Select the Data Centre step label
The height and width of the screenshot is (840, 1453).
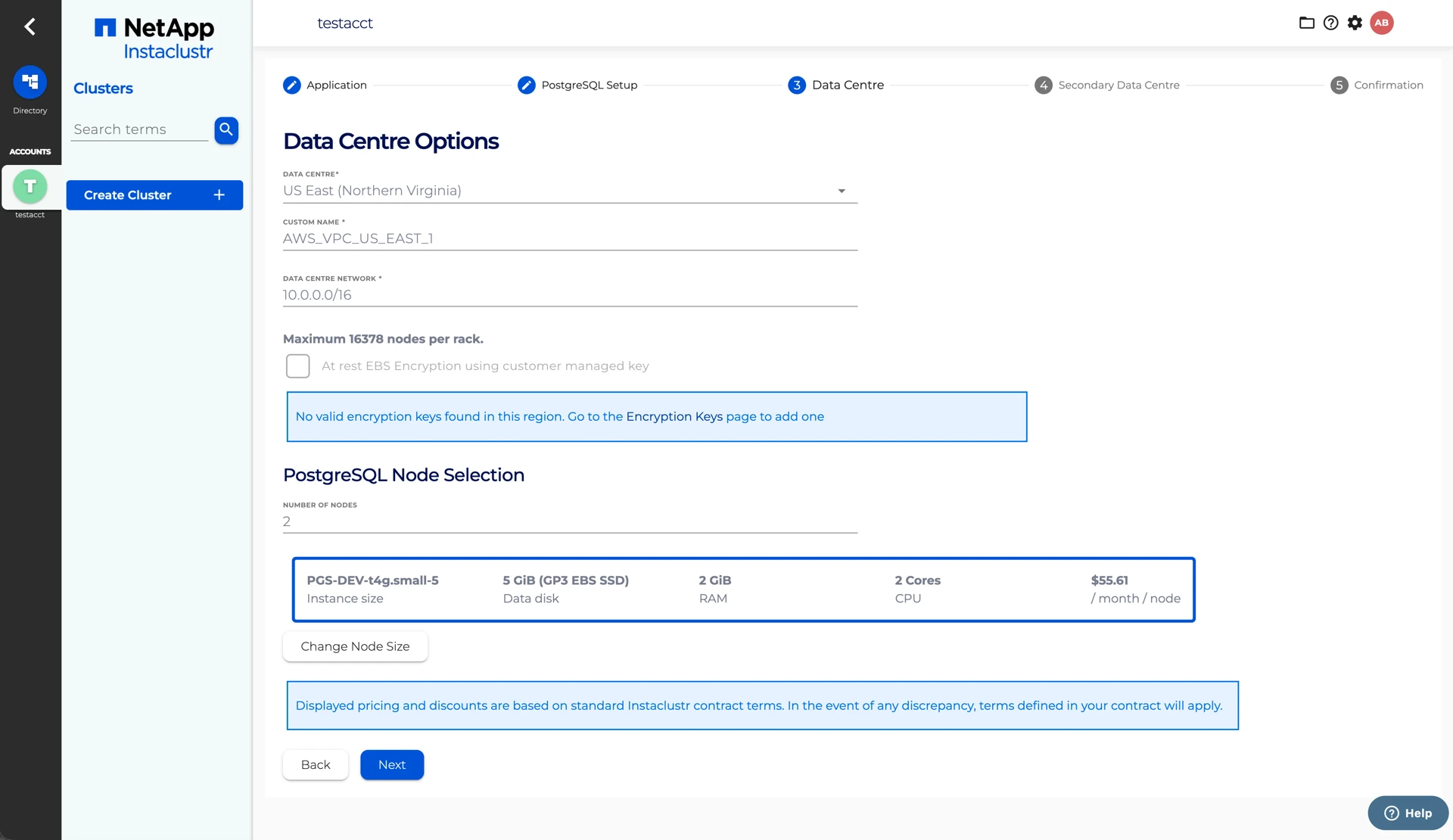tap(848, 85)
